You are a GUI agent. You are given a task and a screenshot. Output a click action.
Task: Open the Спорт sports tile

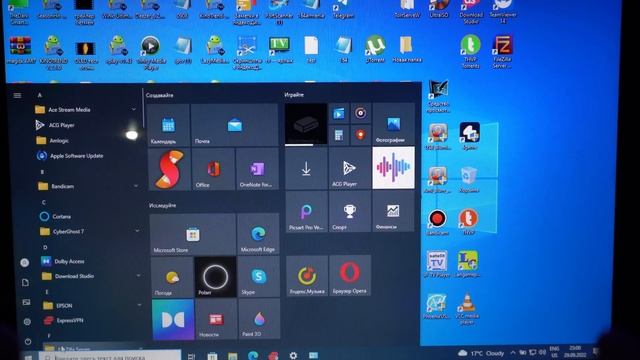350,211
